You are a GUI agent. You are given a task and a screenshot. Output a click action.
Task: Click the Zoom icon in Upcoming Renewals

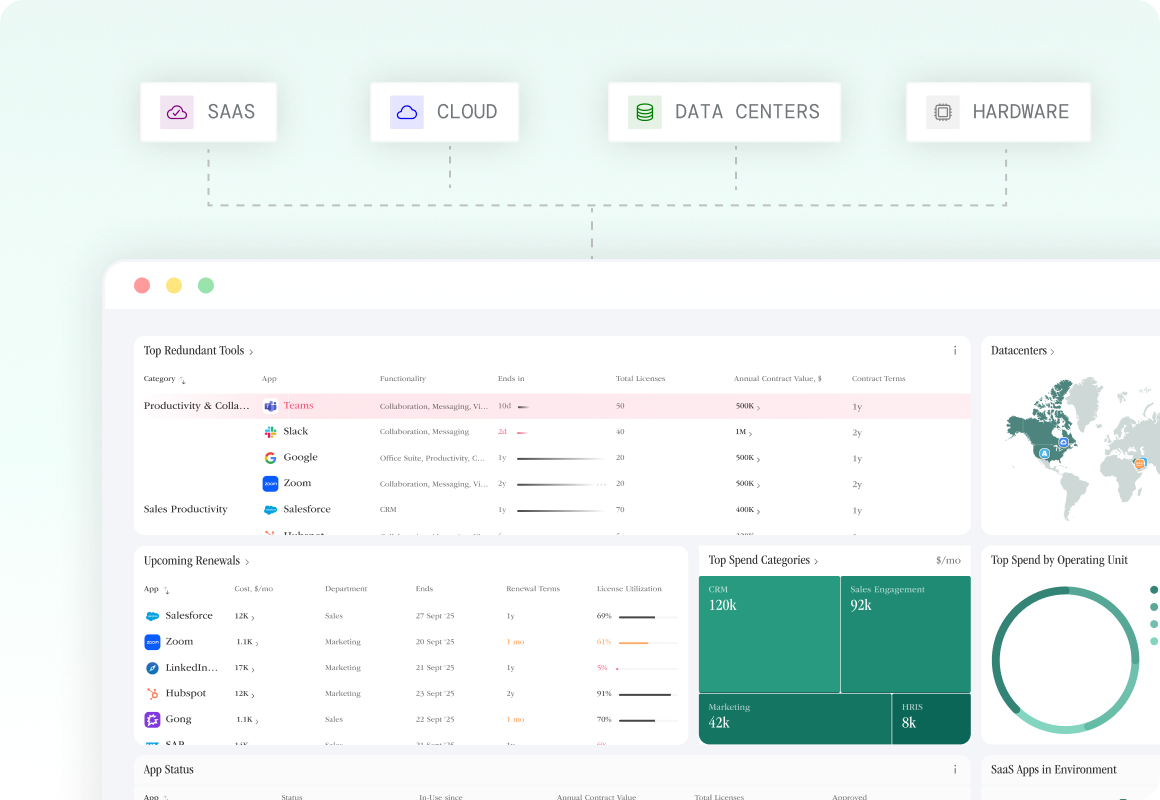(152, 642)
